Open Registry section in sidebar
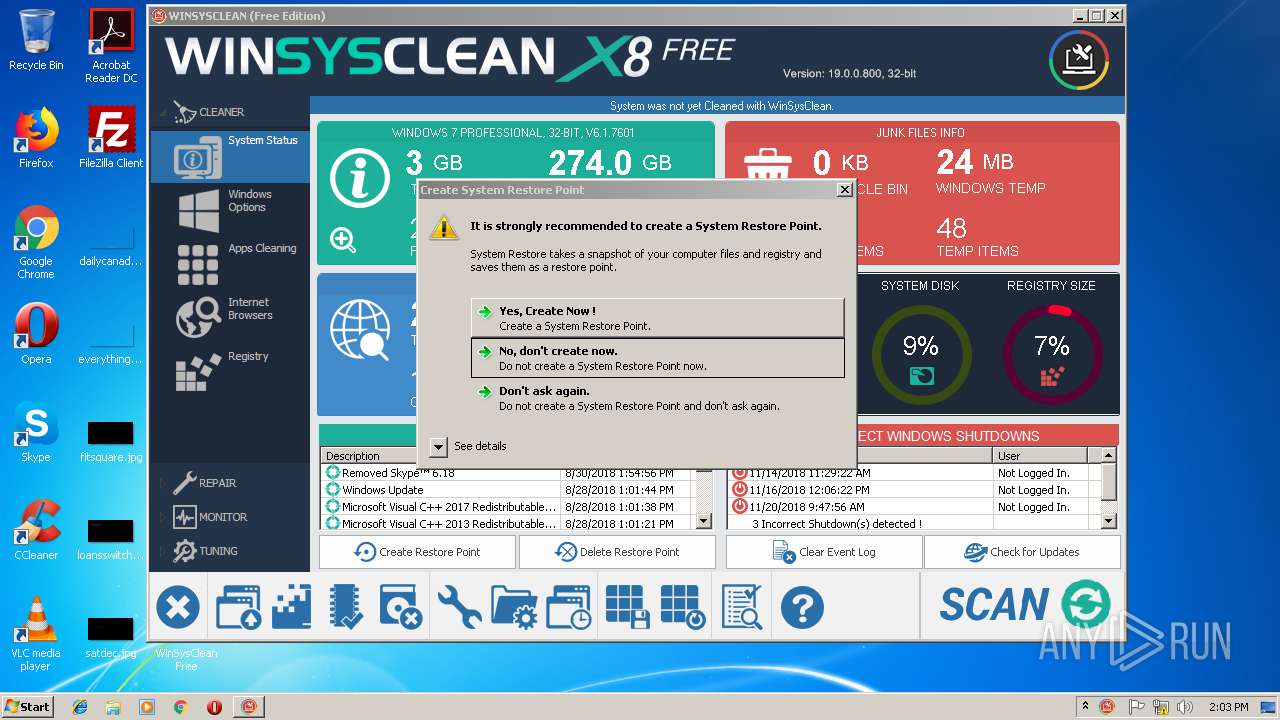This screenshot has height=720, width=1280. tap(230, 371)
